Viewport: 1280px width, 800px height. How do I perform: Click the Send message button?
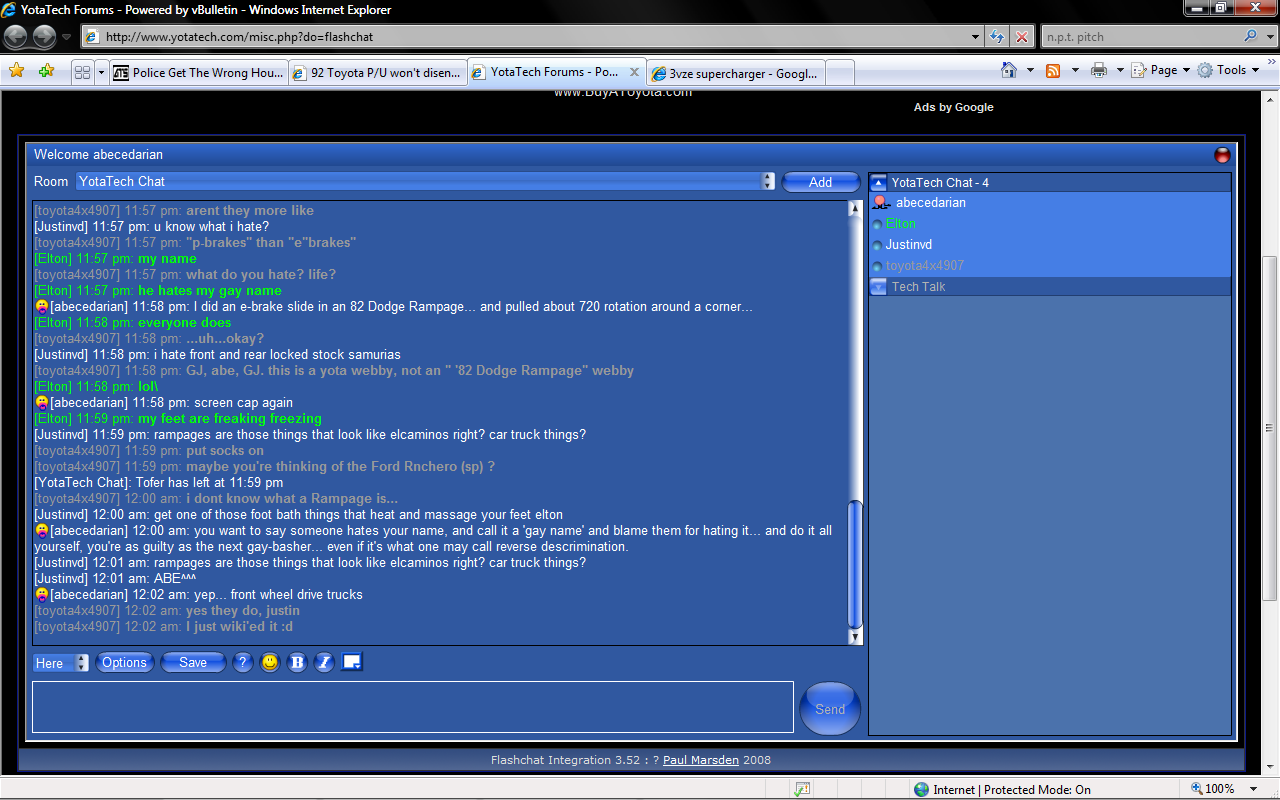pyautogui.click(x=830, y=709)
